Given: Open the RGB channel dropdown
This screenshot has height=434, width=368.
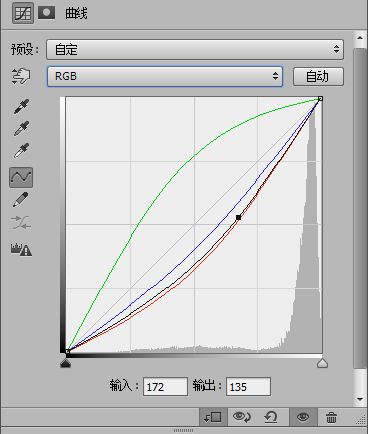Looking at the screenshot, I should (165, 76).
